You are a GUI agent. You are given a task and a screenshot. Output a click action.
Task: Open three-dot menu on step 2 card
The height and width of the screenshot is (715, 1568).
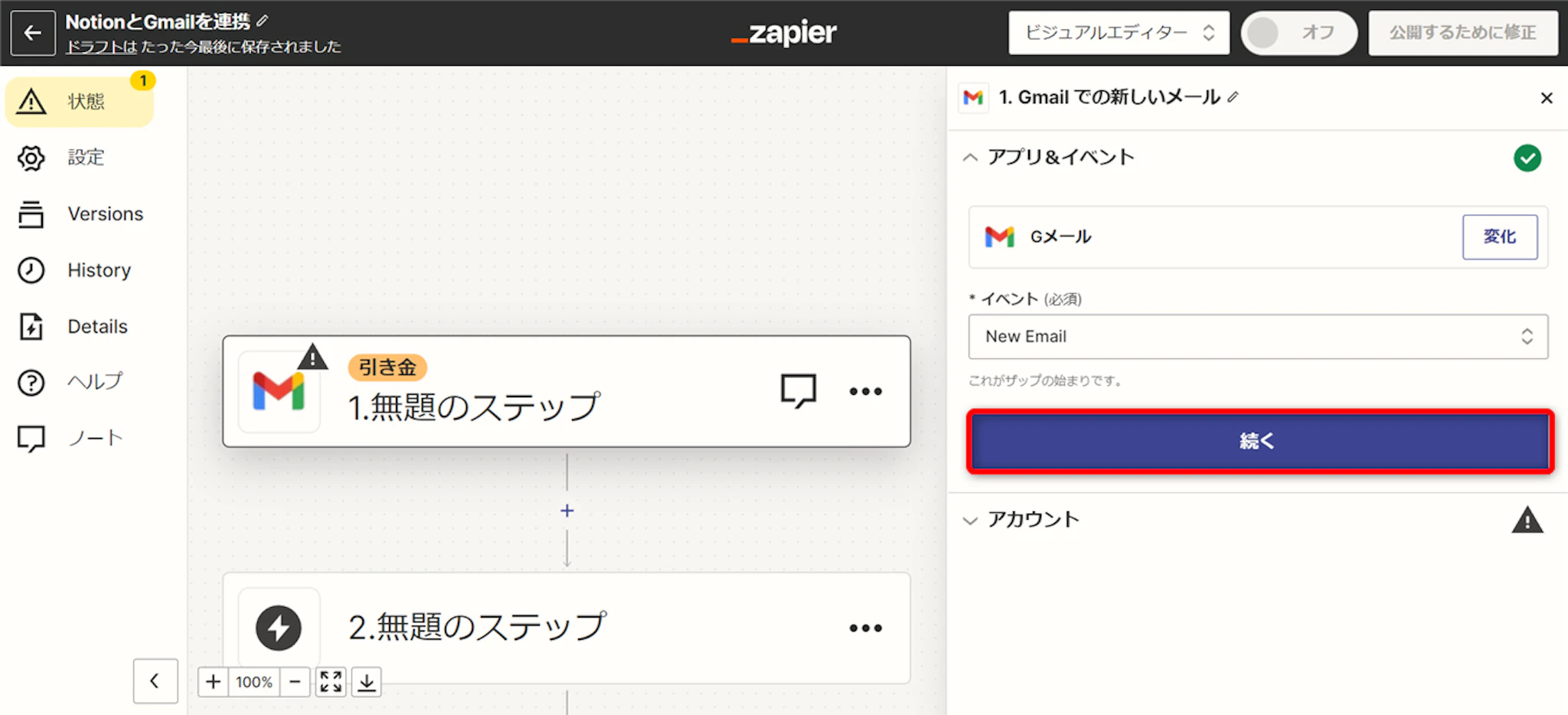[865, 628]
